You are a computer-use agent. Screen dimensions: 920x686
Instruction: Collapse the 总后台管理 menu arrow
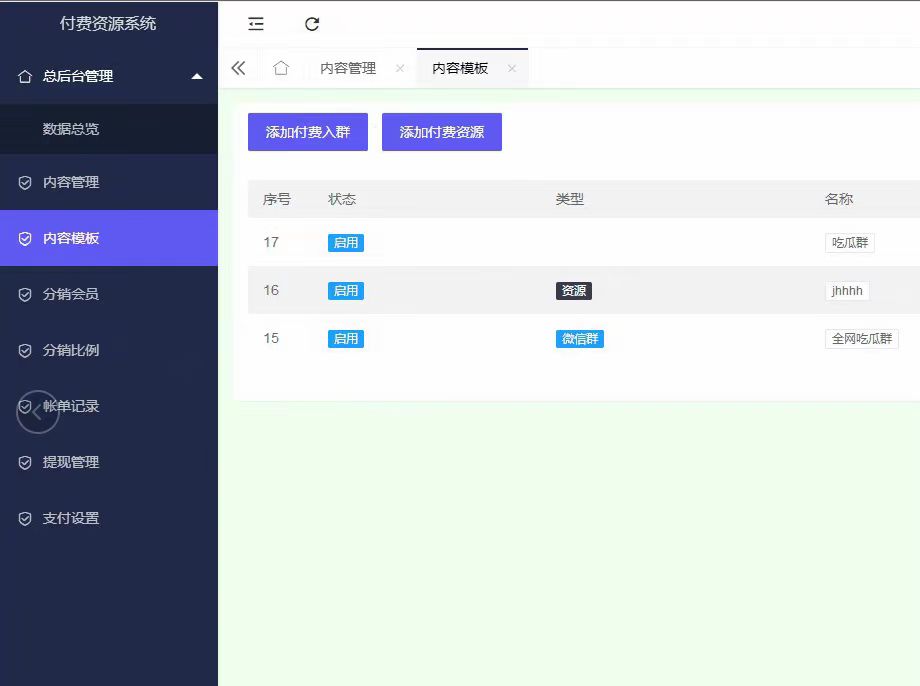click(x=197, y=76)
